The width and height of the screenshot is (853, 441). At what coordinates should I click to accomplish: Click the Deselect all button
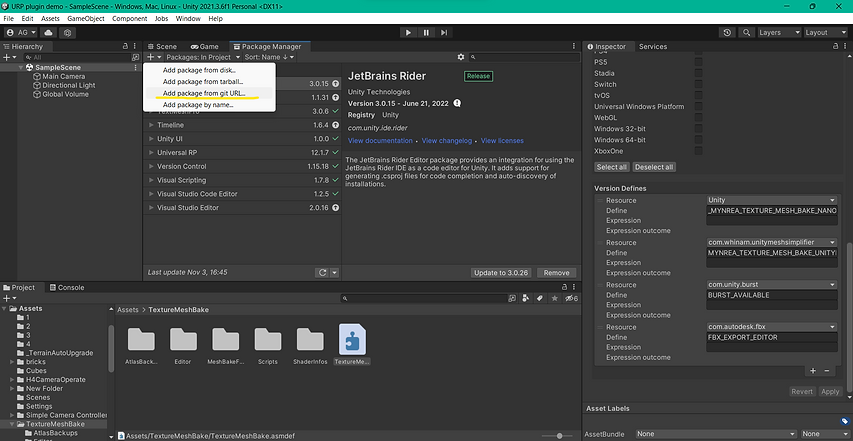654,167
